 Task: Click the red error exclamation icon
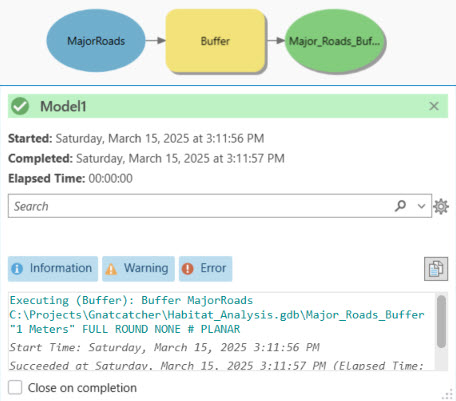(x=188, y=269)
